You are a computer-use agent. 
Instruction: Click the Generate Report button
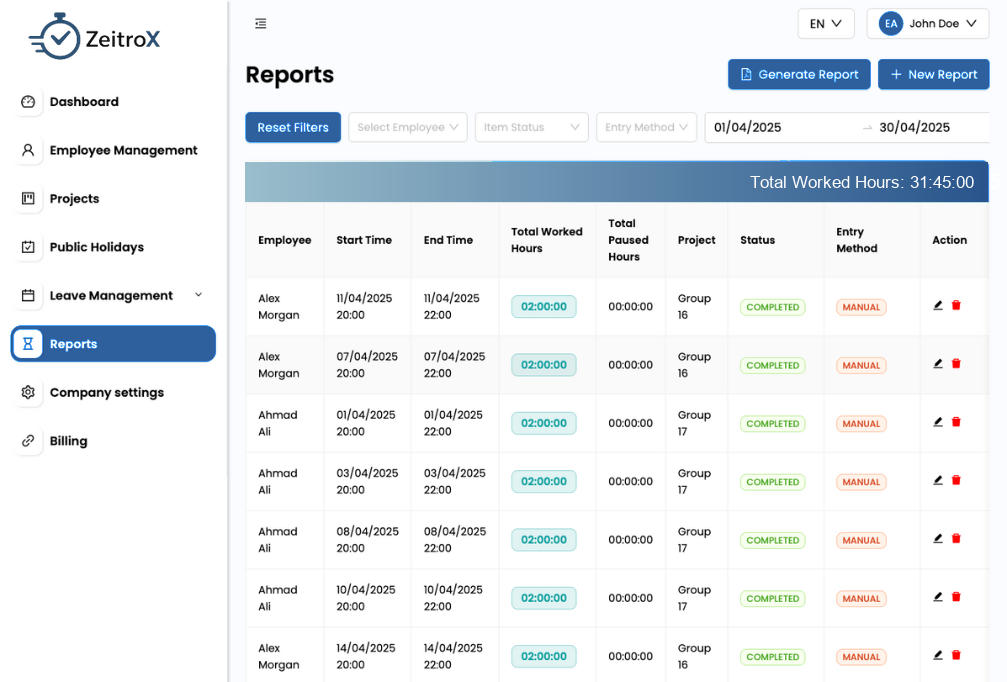798,74
